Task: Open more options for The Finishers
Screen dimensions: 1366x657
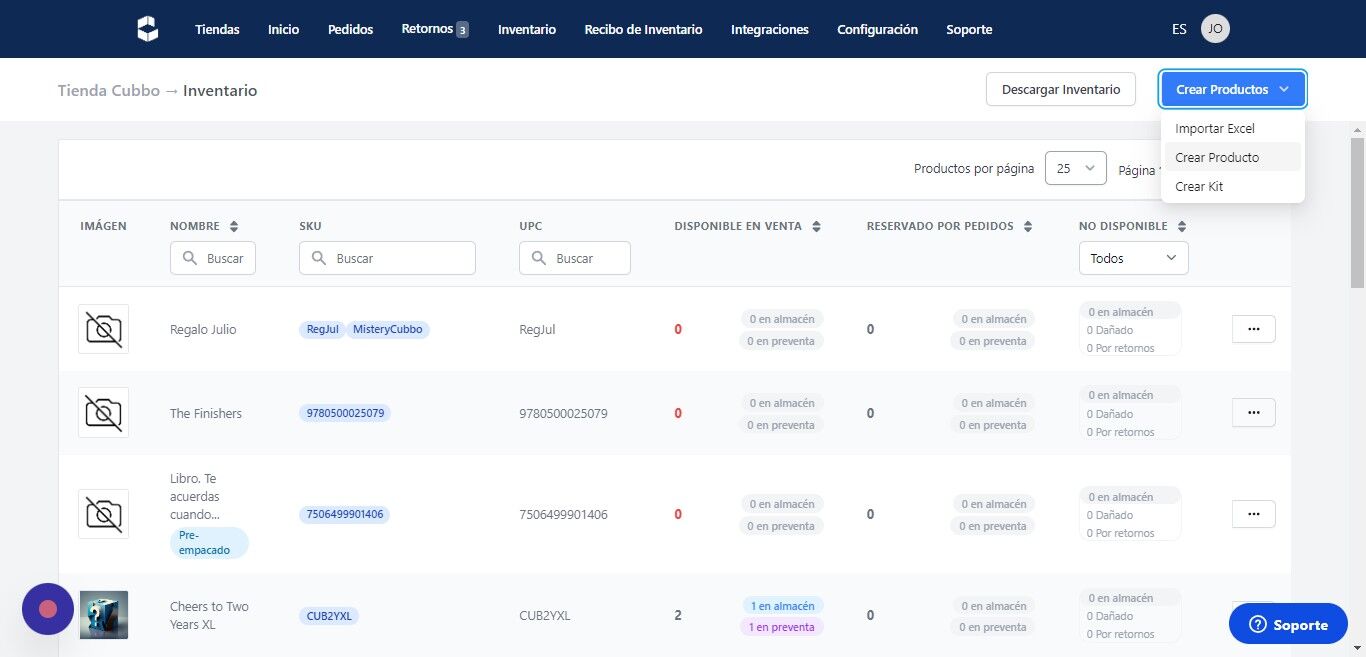Action: 1253,413
